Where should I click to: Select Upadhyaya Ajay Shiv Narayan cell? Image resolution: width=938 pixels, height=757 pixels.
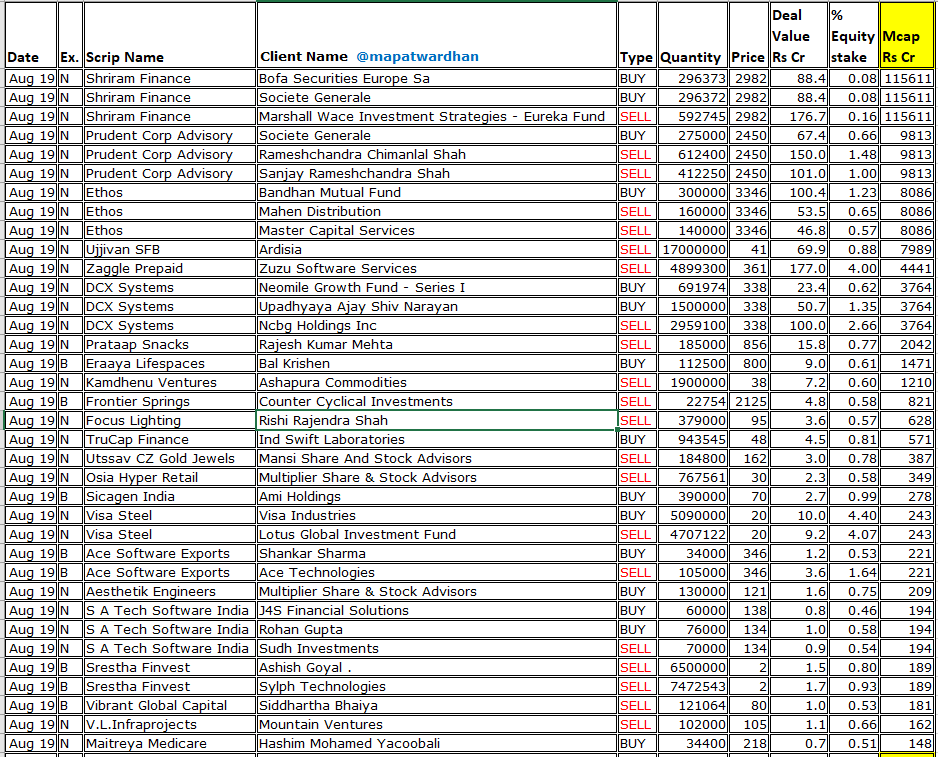pyautogui.click(x=437, y=306)
